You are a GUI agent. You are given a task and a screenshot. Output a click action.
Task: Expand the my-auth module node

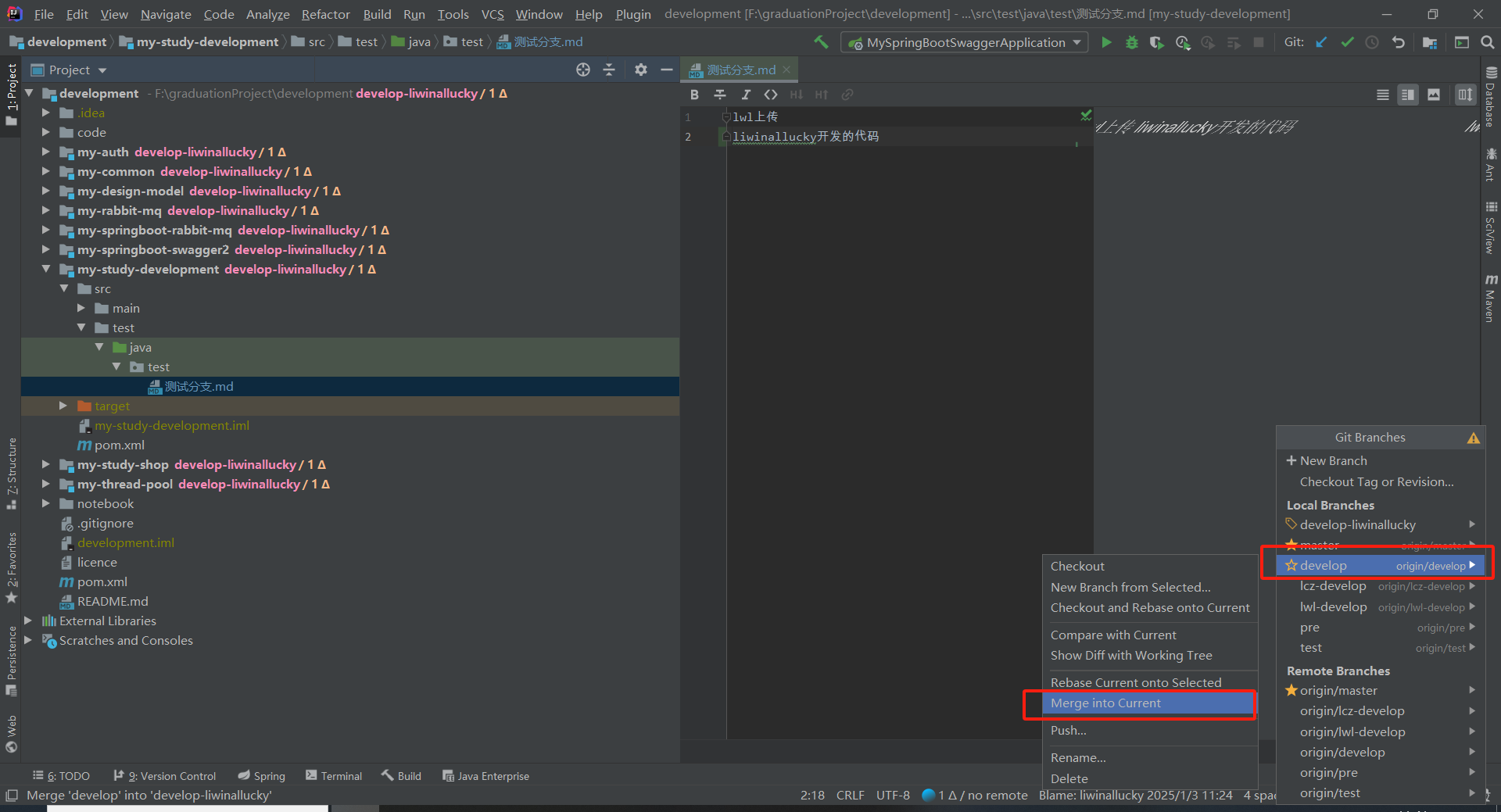46,152
